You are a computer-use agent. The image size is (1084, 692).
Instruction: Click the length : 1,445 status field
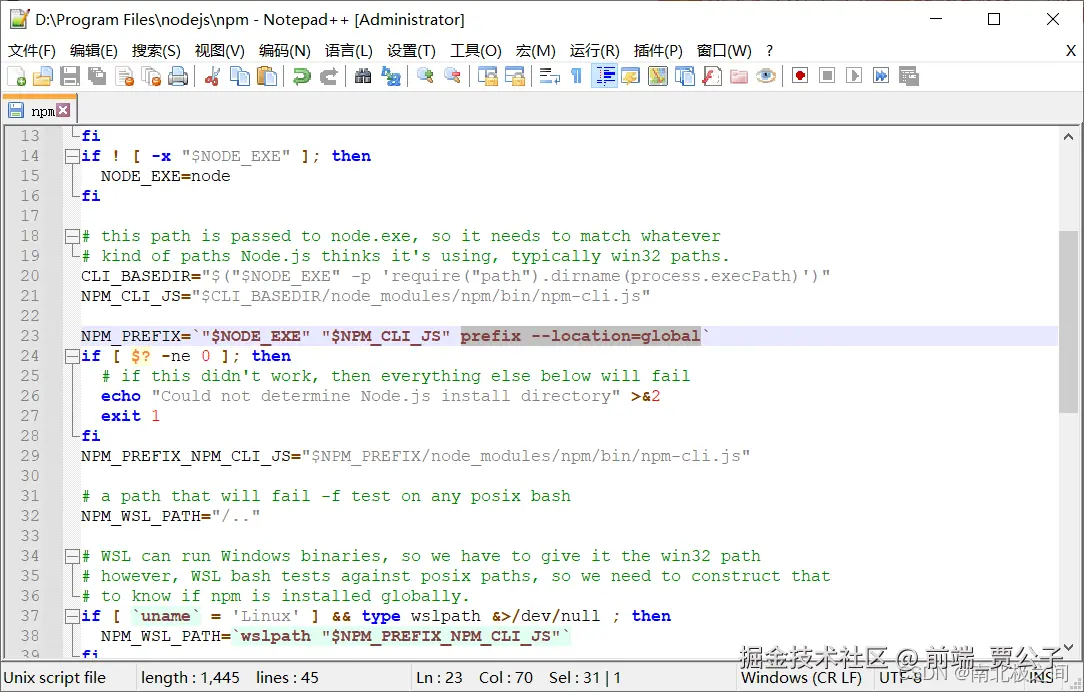190,678
